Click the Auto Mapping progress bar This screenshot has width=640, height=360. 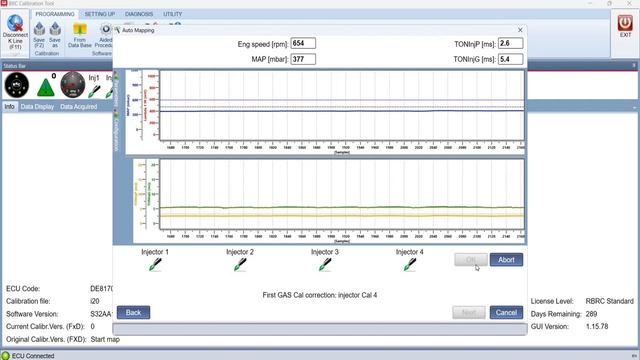[x=320, y=329]
